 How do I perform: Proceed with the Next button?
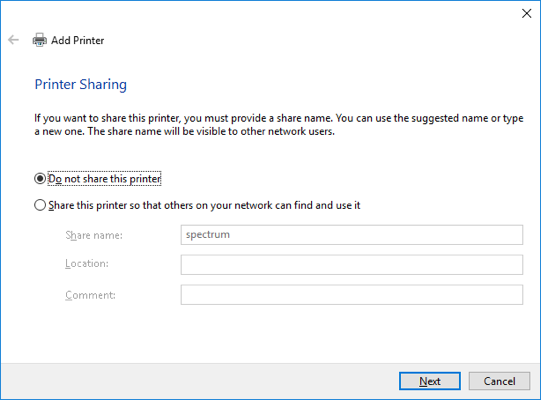click(x=430, y=381)
